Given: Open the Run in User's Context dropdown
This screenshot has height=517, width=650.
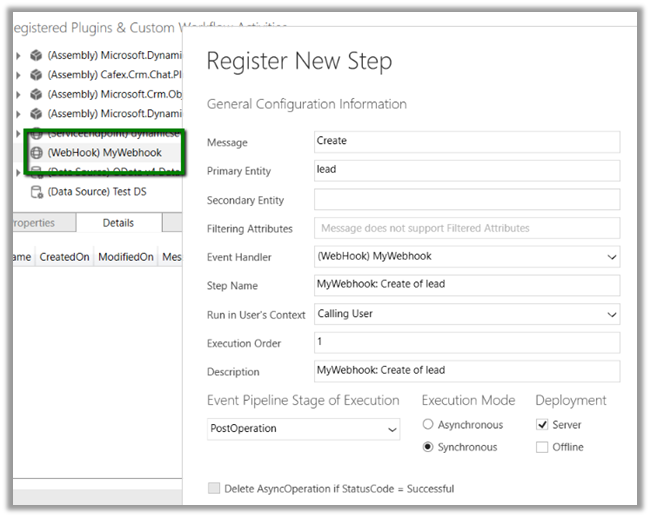Looking at the screenshot, I should point(611,314).
